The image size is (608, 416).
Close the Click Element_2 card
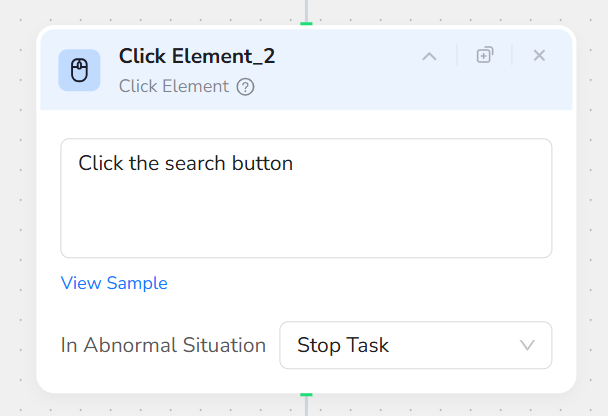pos(539,56)
